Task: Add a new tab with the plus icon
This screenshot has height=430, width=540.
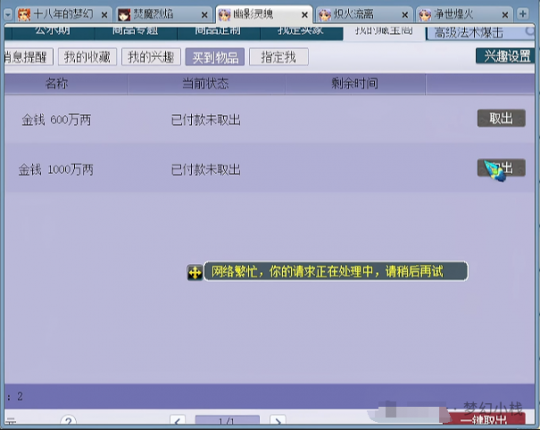Action: click(x=523, y=14)
